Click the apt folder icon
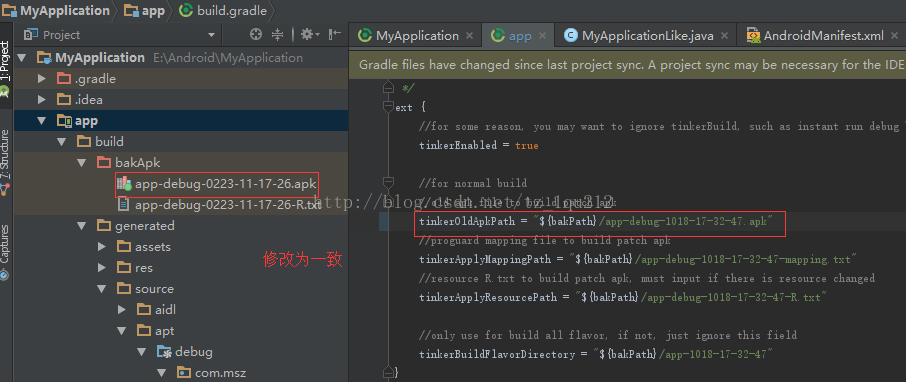 (144, 331)
